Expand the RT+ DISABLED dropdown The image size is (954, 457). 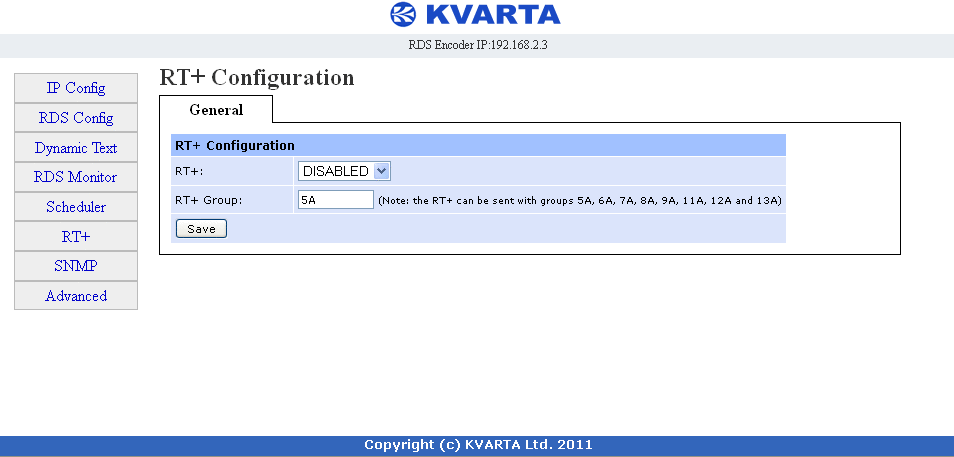pos(344,172)
